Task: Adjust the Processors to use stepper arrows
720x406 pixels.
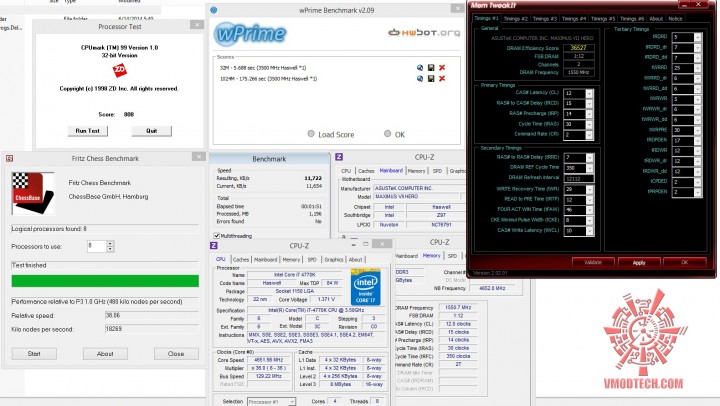Action: 110,247
